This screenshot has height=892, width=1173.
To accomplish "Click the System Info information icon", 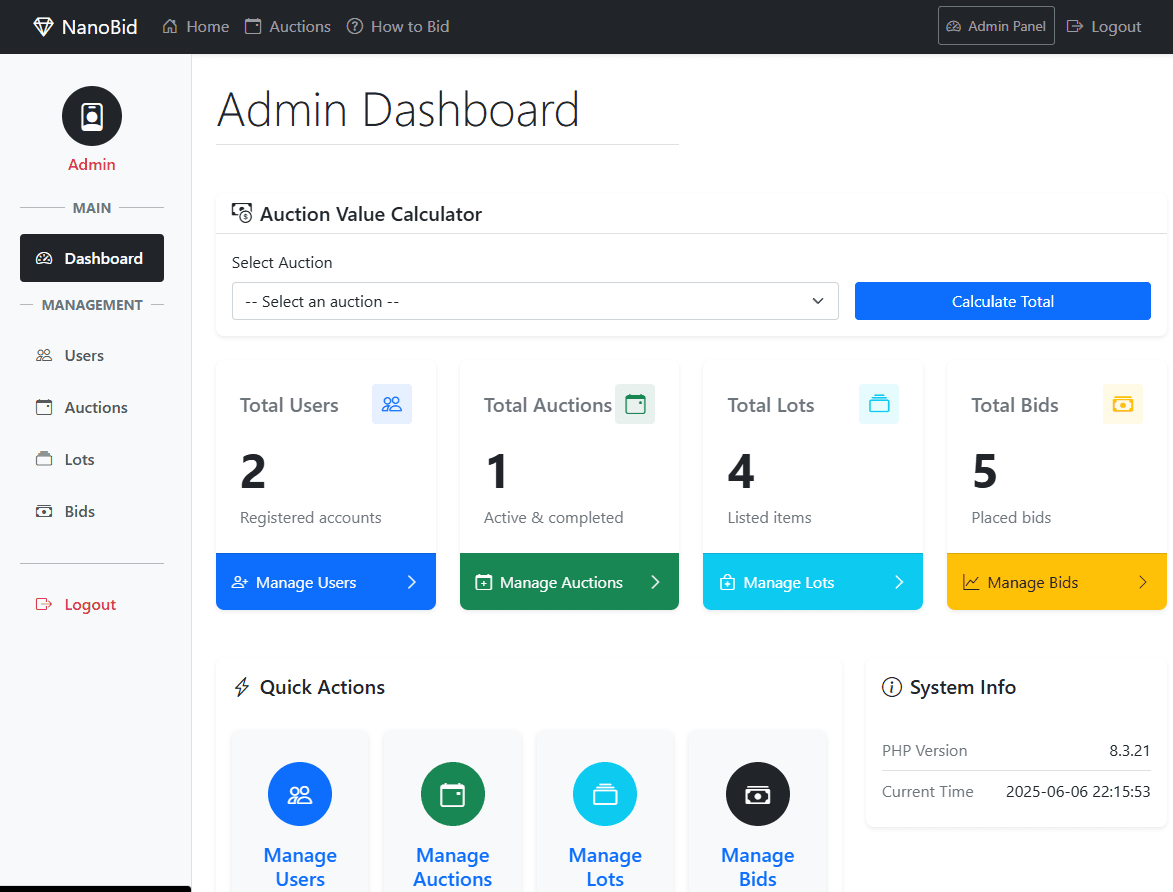I will point(891,687).
